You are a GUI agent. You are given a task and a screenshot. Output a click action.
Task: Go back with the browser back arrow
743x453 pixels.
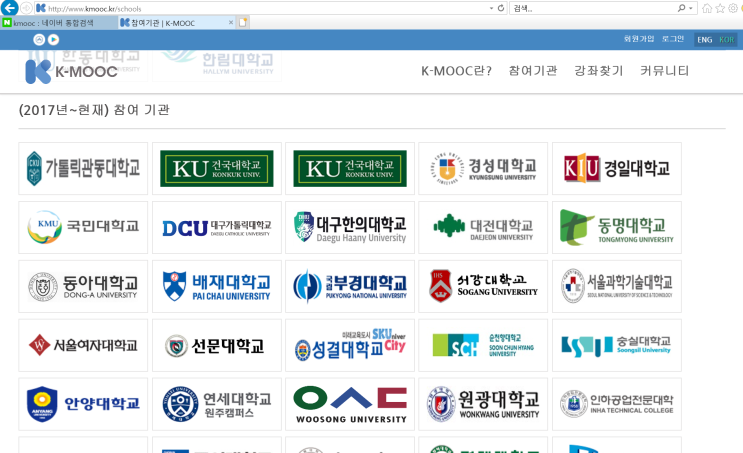10,8
